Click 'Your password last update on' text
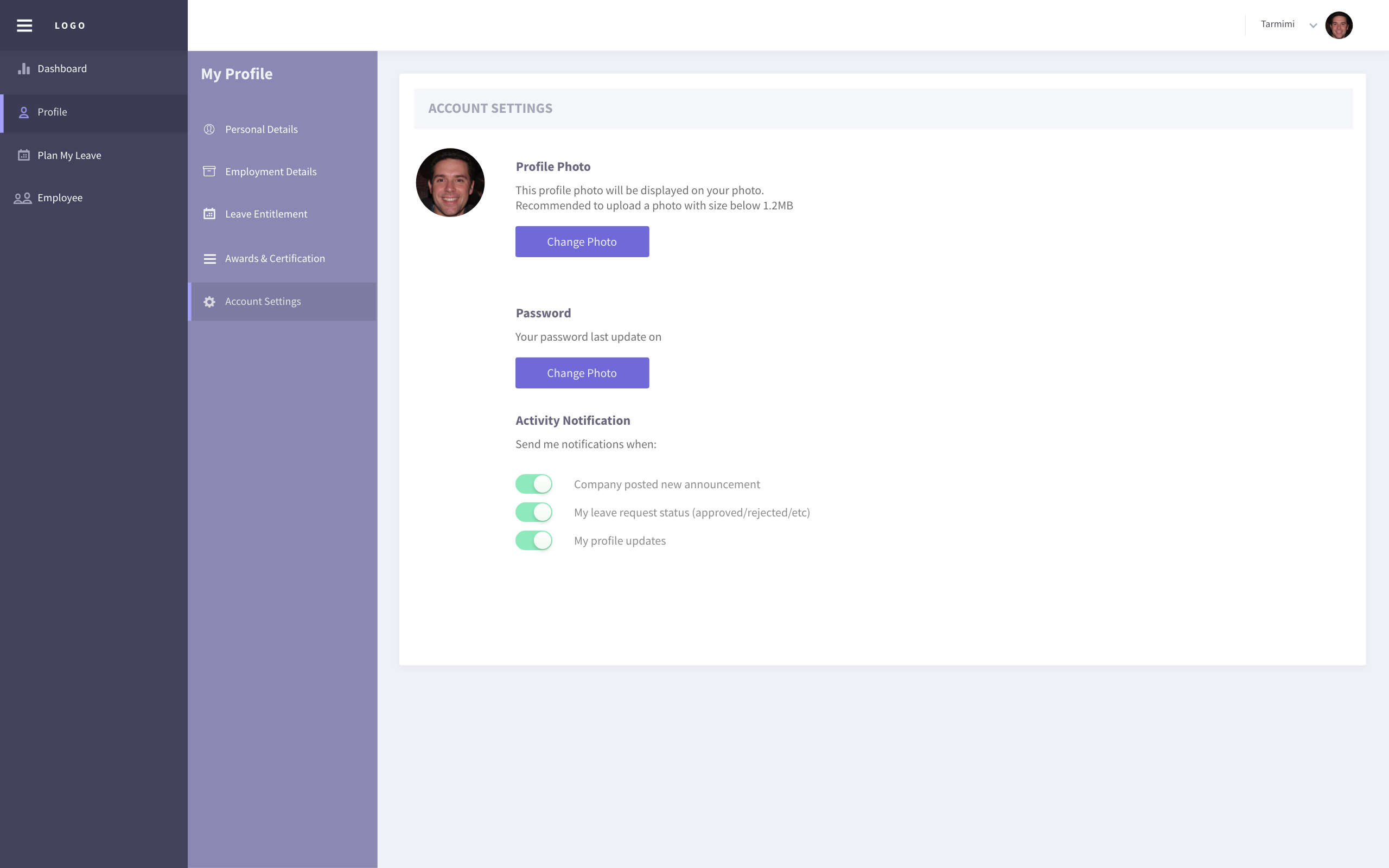 coord(588,337)
